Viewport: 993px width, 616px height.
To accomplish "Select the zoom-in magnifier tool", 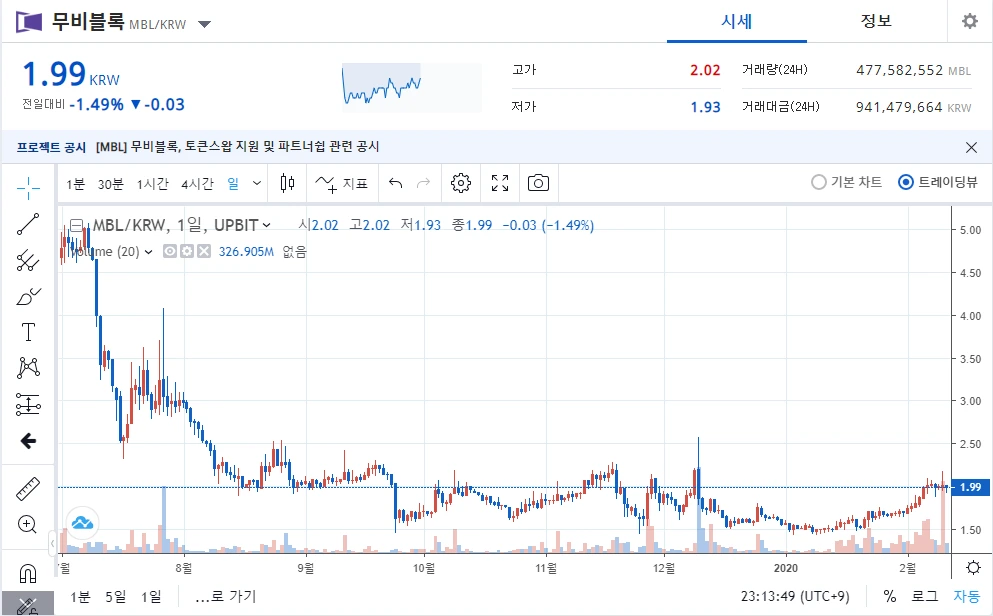I will [27, 524].
